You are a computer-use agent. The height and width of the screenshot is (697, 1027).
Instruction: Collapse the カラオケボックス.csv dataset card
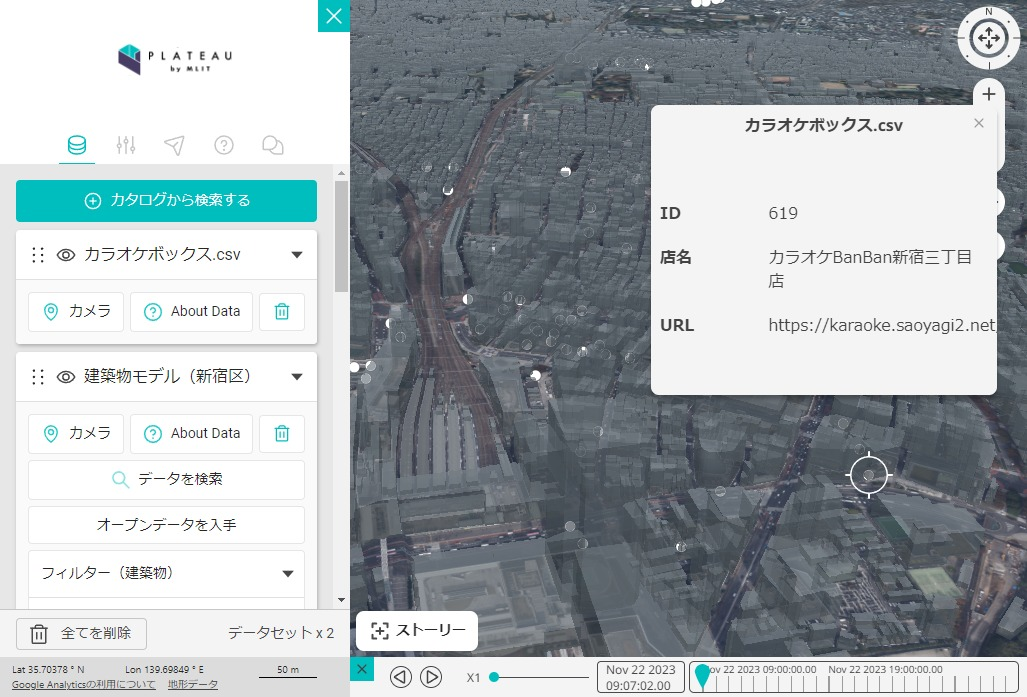(x=297, y=255)
